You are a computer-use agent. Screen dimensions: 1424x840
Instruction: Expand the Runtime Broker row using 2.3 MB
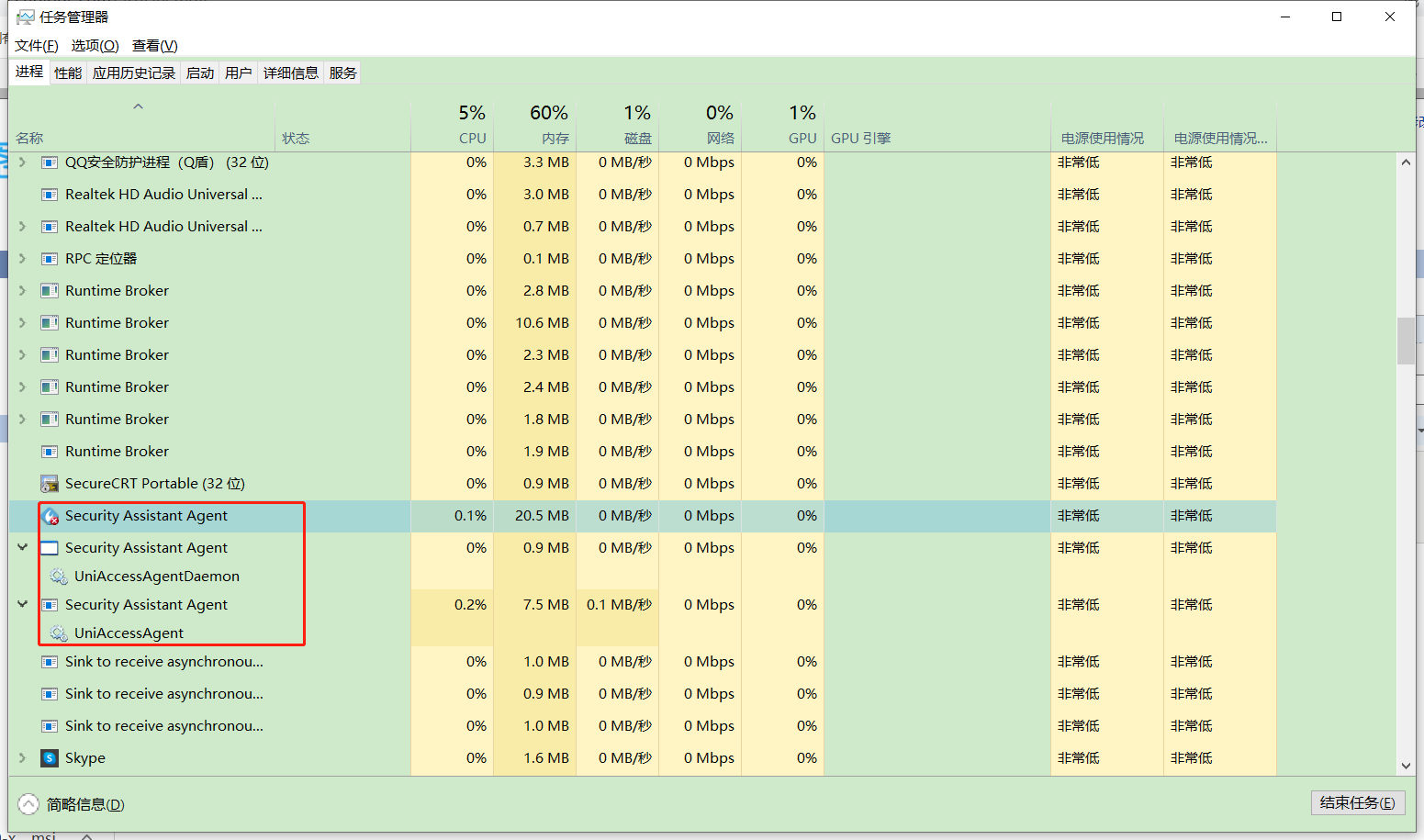point(22,355)
